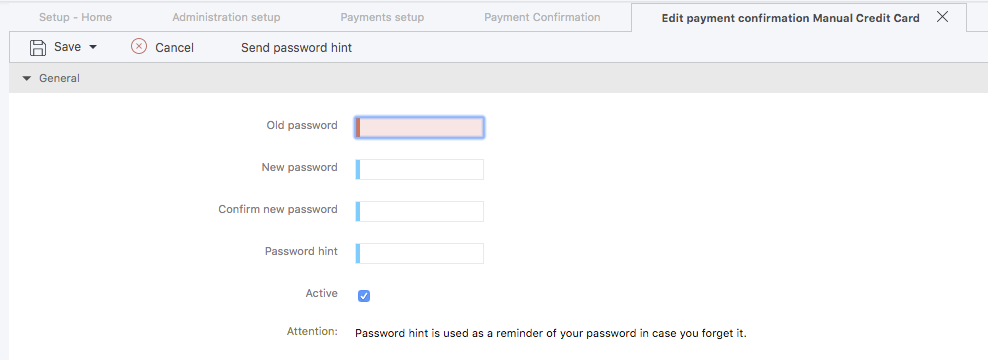988x360 pixels.
Task: Open the Save dropdown arrow
Action: [x=93, y=47]
